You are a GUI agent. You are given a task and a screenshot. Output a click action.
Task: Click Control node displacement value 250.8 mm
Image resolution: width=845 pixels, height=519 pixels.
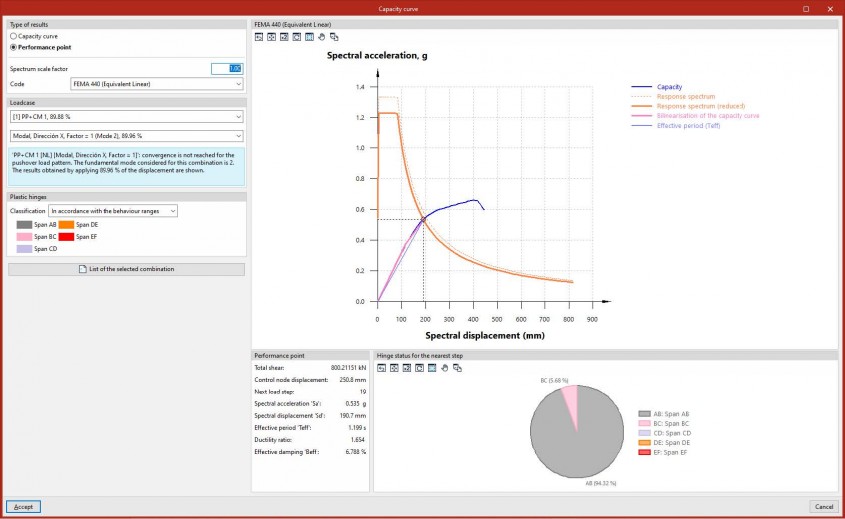pos(353,380)
